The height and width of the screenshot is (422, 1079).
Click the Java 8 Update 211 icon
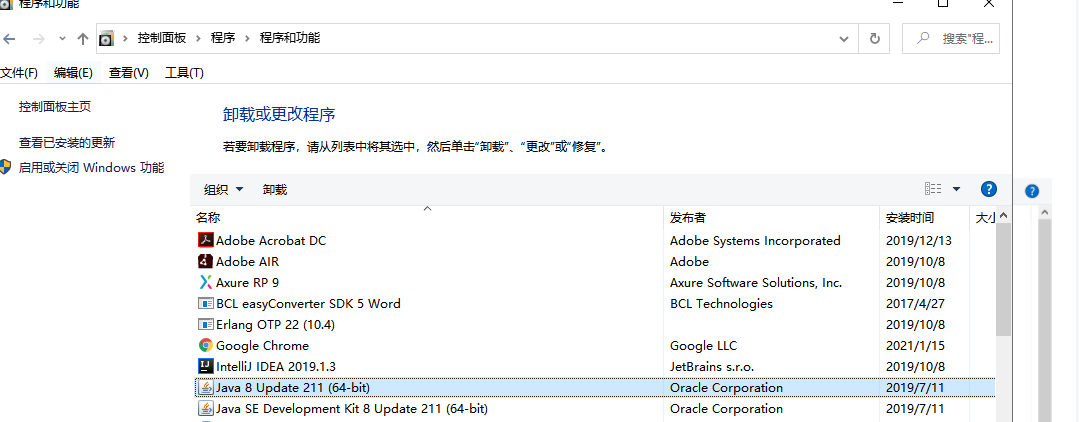206,388
